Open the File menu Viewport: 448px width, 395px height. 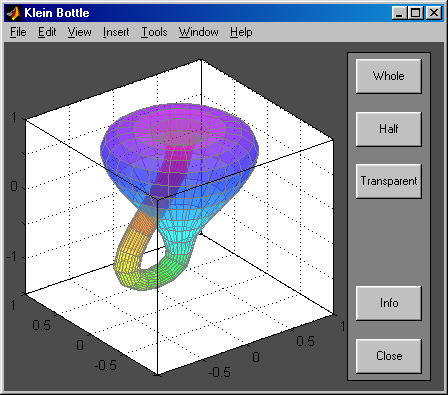coord(18,32)
